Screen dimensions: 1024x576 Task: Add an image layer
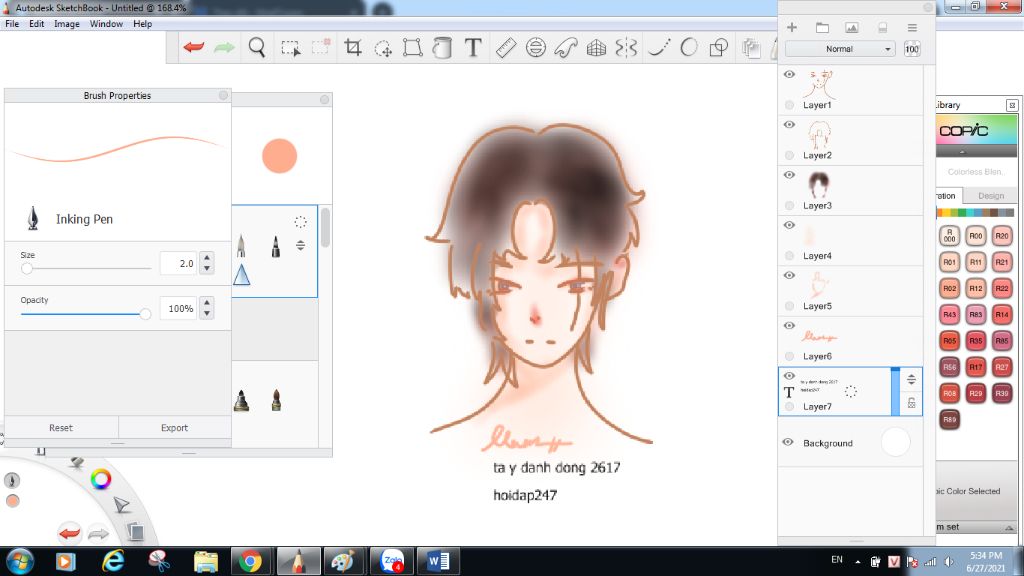click(x=852, y=27)
